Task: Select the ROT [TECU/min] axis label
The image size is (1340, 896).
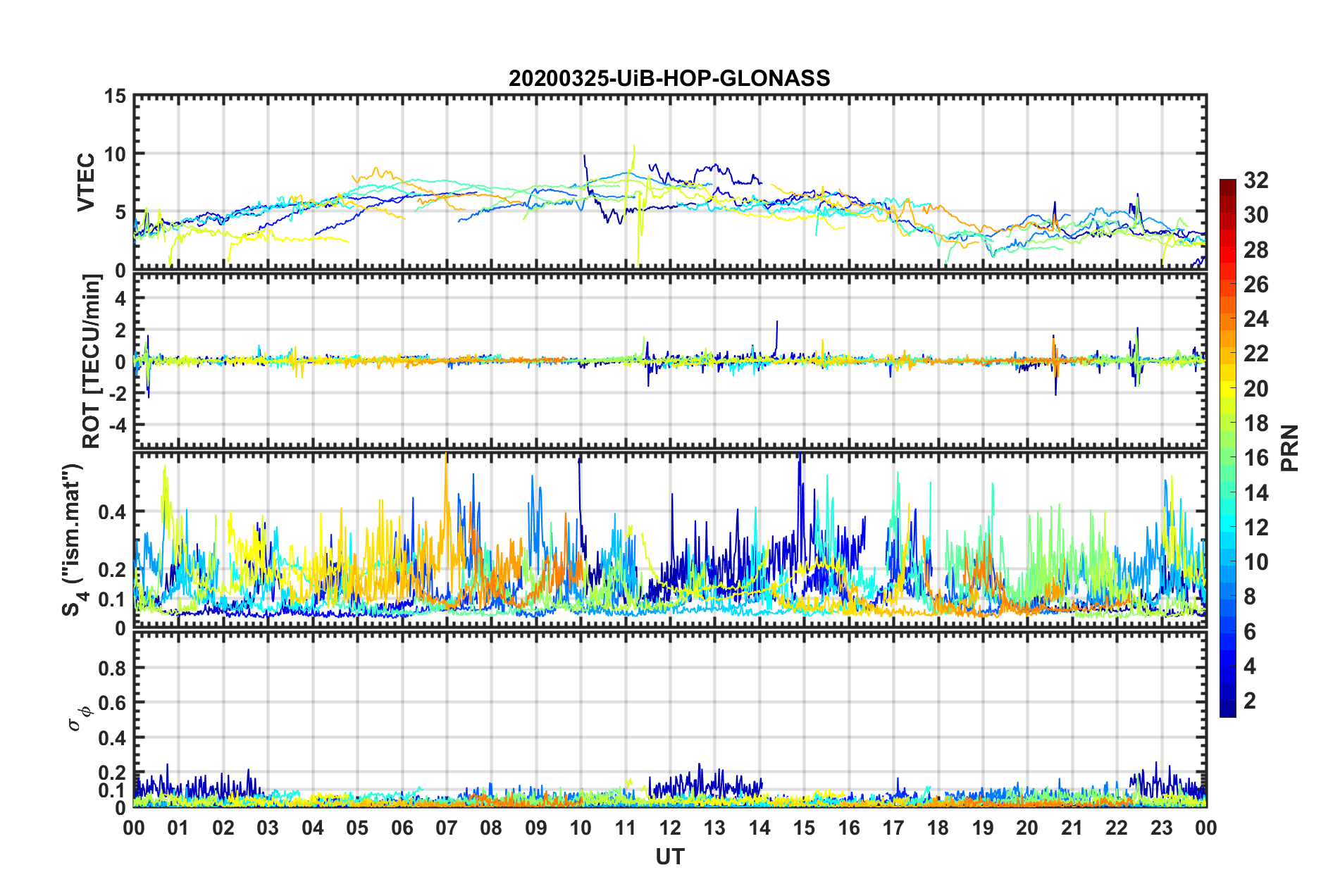Action: pos(92,361)
